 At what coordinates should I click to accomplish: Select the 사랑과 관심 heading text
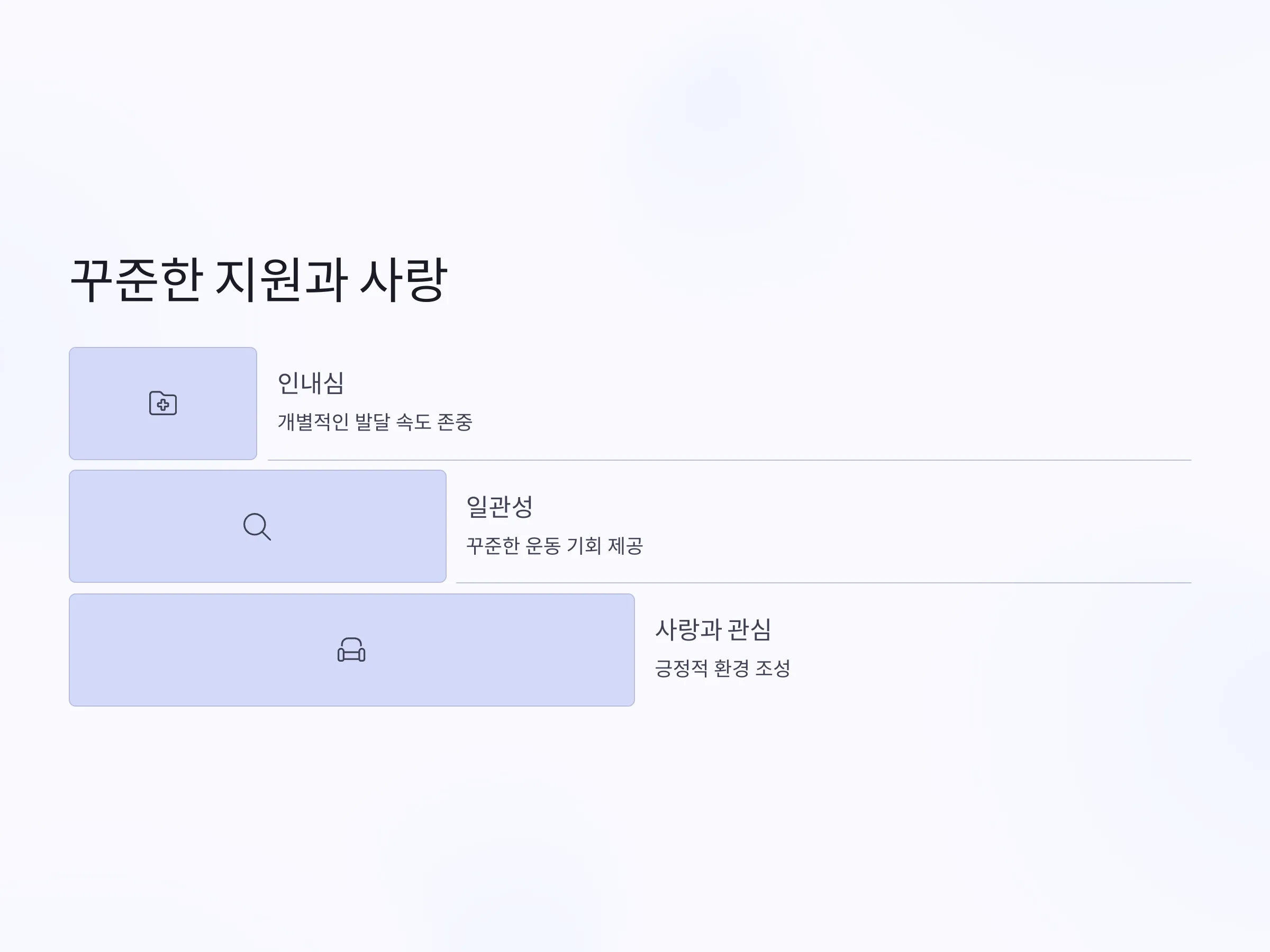coord(713,629)
